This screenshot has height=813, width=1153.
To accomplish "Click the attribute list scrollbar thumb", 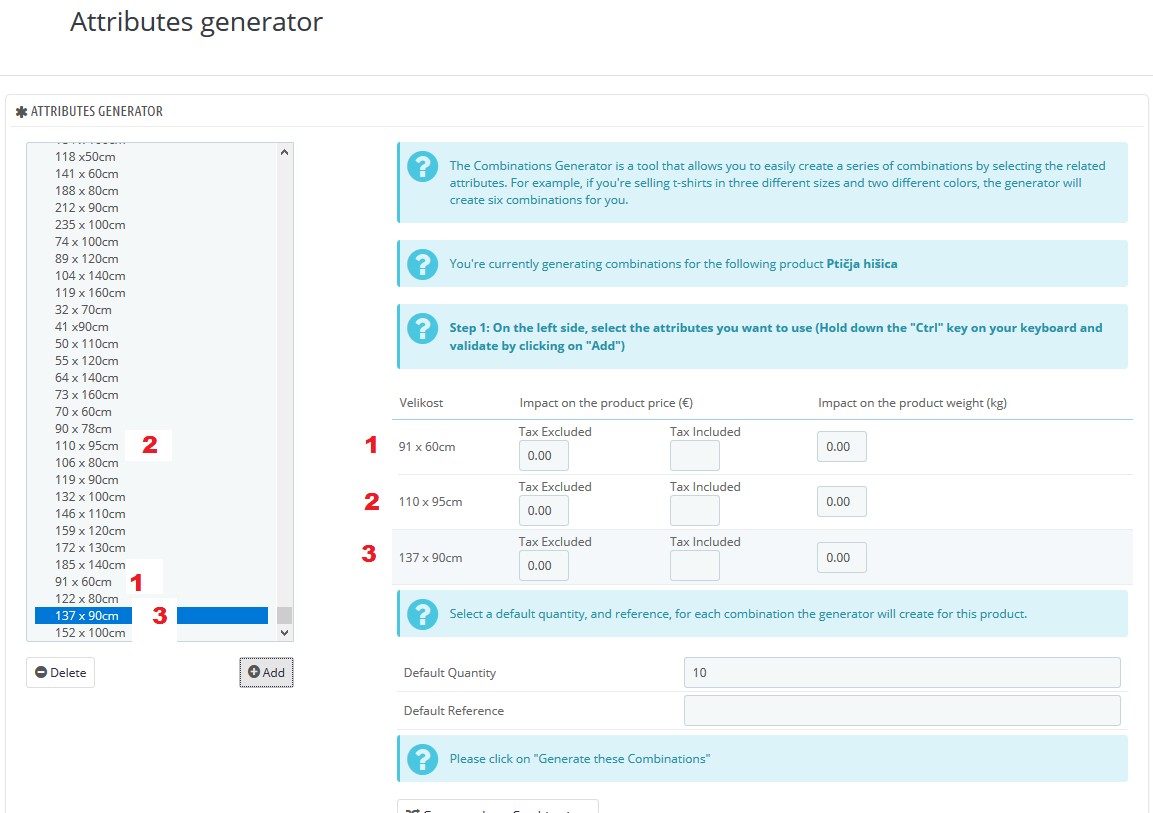I will point(285,615).
